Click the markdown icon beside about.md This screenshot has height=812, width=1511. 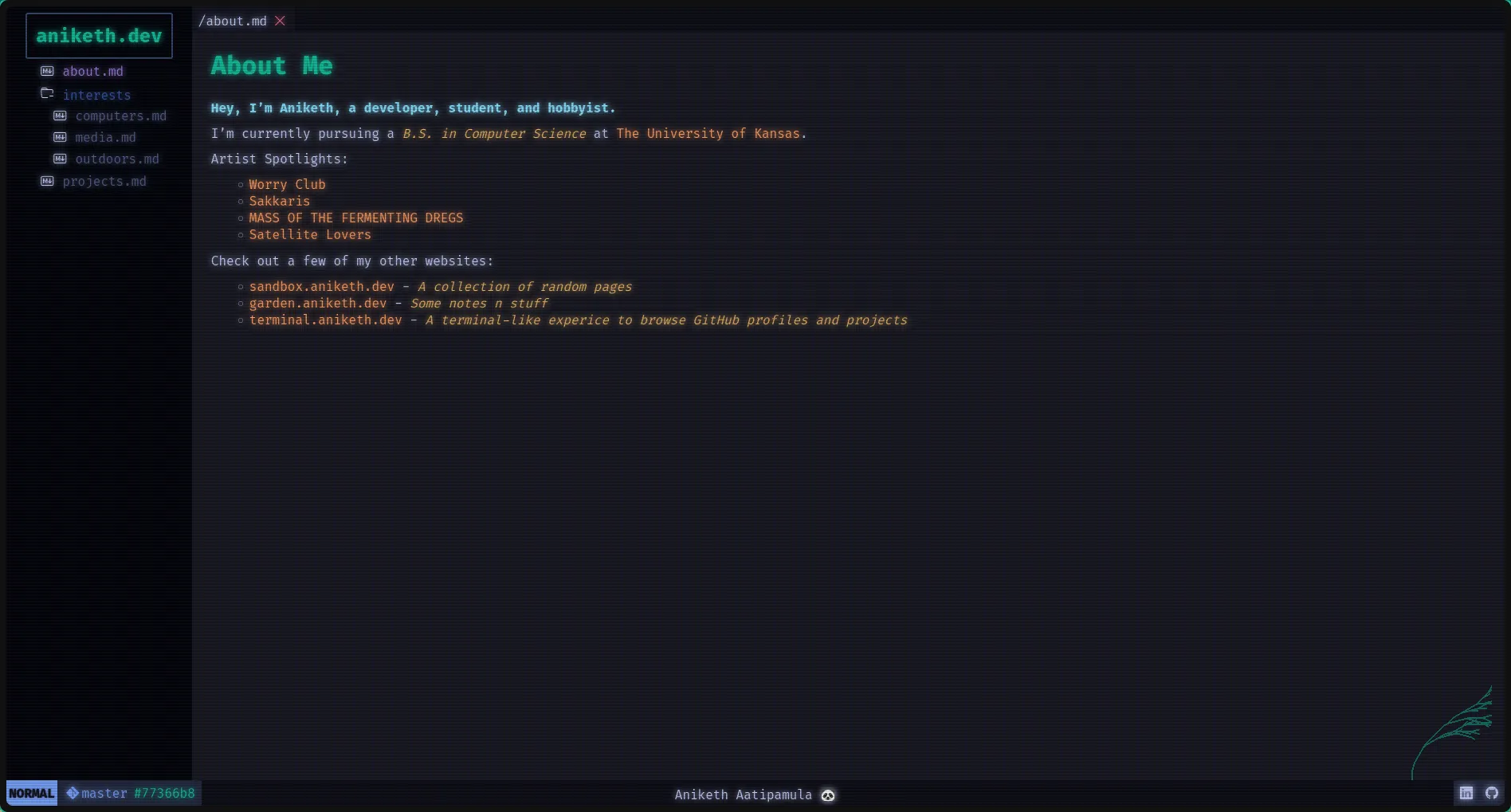pyautogui.click(x=47, y=71)
